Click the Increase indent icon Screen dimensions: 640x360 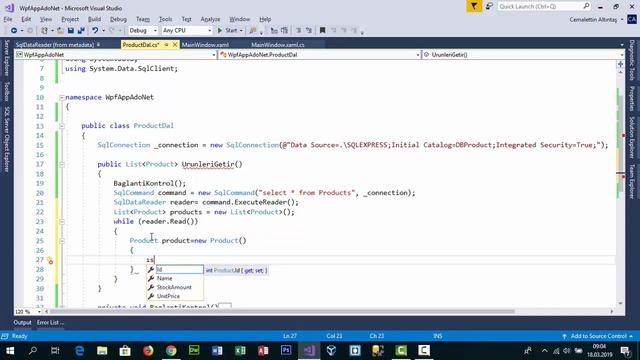pos(284,31)
